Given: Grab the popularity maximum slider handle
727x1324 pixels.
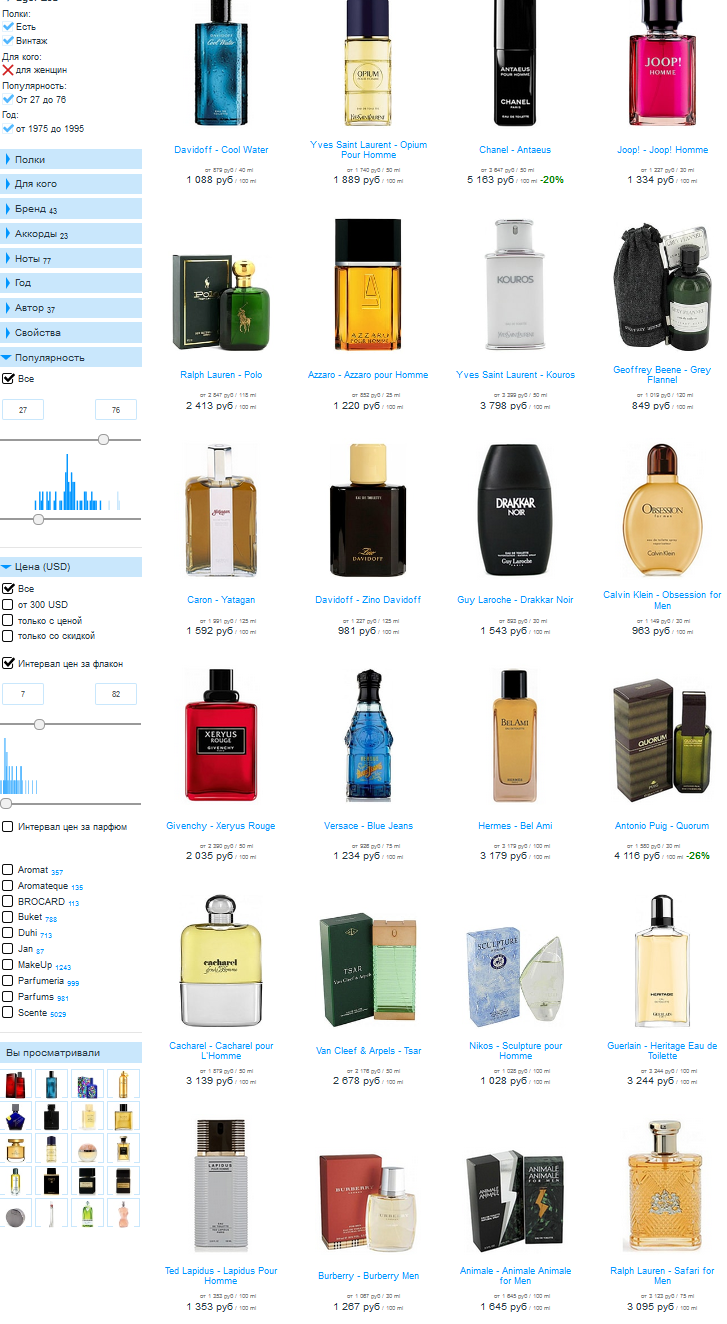Looking at the screenshot, I should (x=103, y=439).
